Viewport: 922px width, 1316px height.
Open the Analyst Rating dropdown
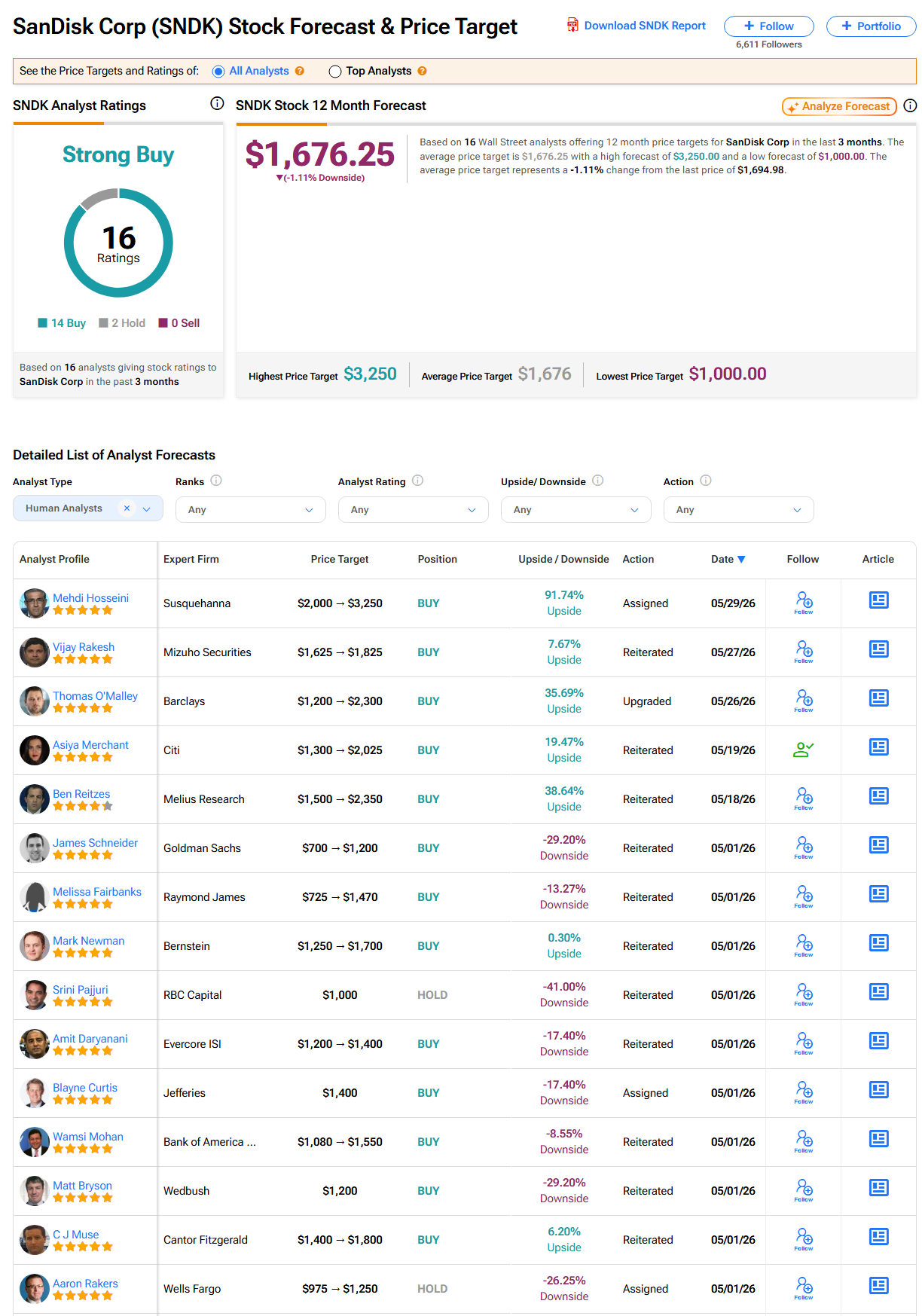pyautogui.click(x=414, y=510)
